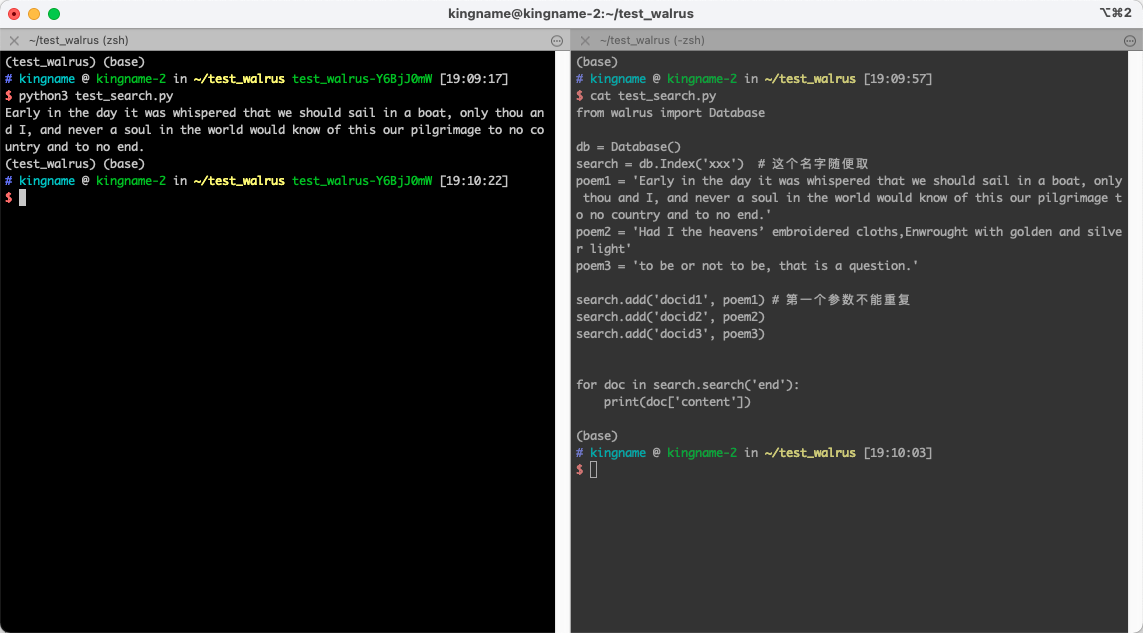
Task: Click search.add('docid3', poem3) line
Action: (x=671, y=334)
